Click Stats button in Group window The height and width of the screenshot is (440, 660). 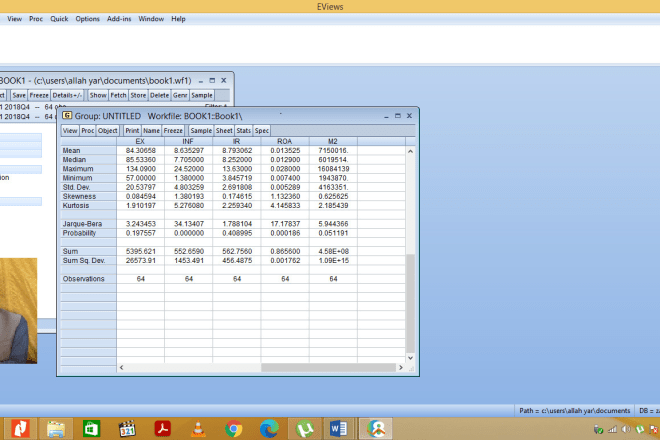pos(244,131)
